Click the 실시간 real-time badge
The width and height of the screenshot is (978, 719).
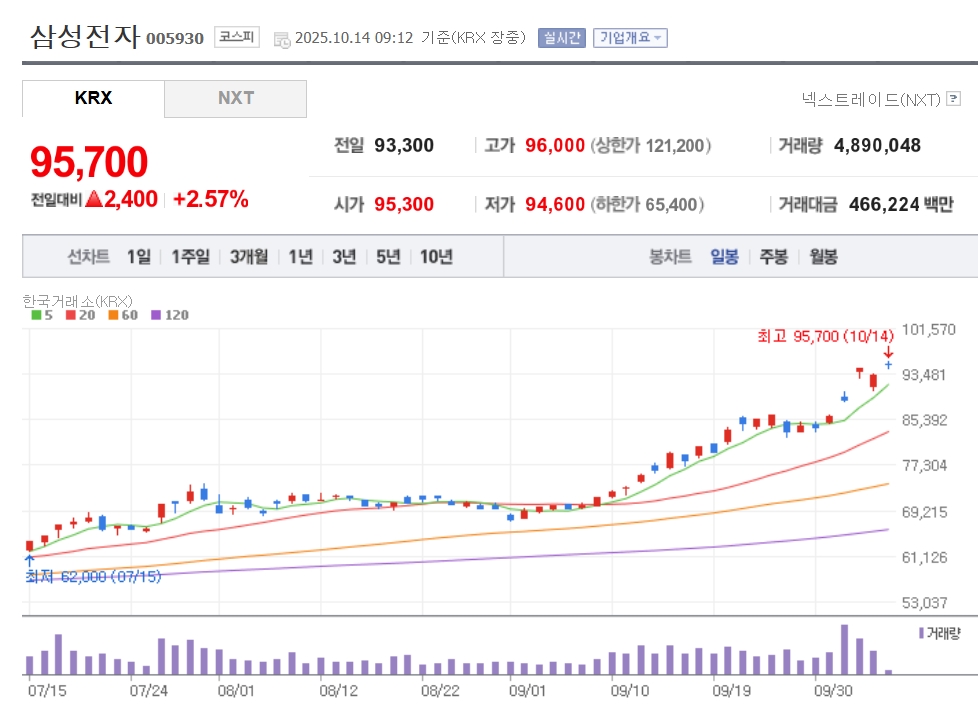point(562,38)
